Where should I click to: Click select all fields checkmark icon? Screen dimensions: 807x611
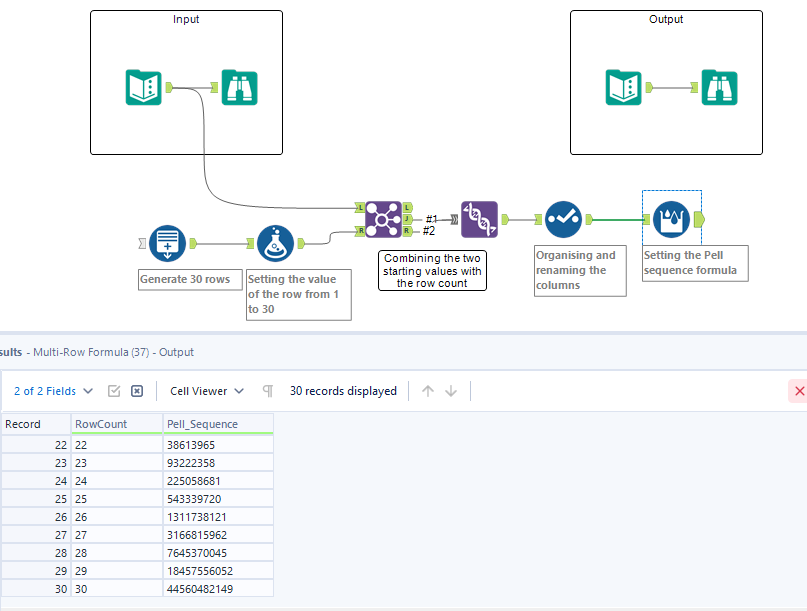(x=114, y=391)
